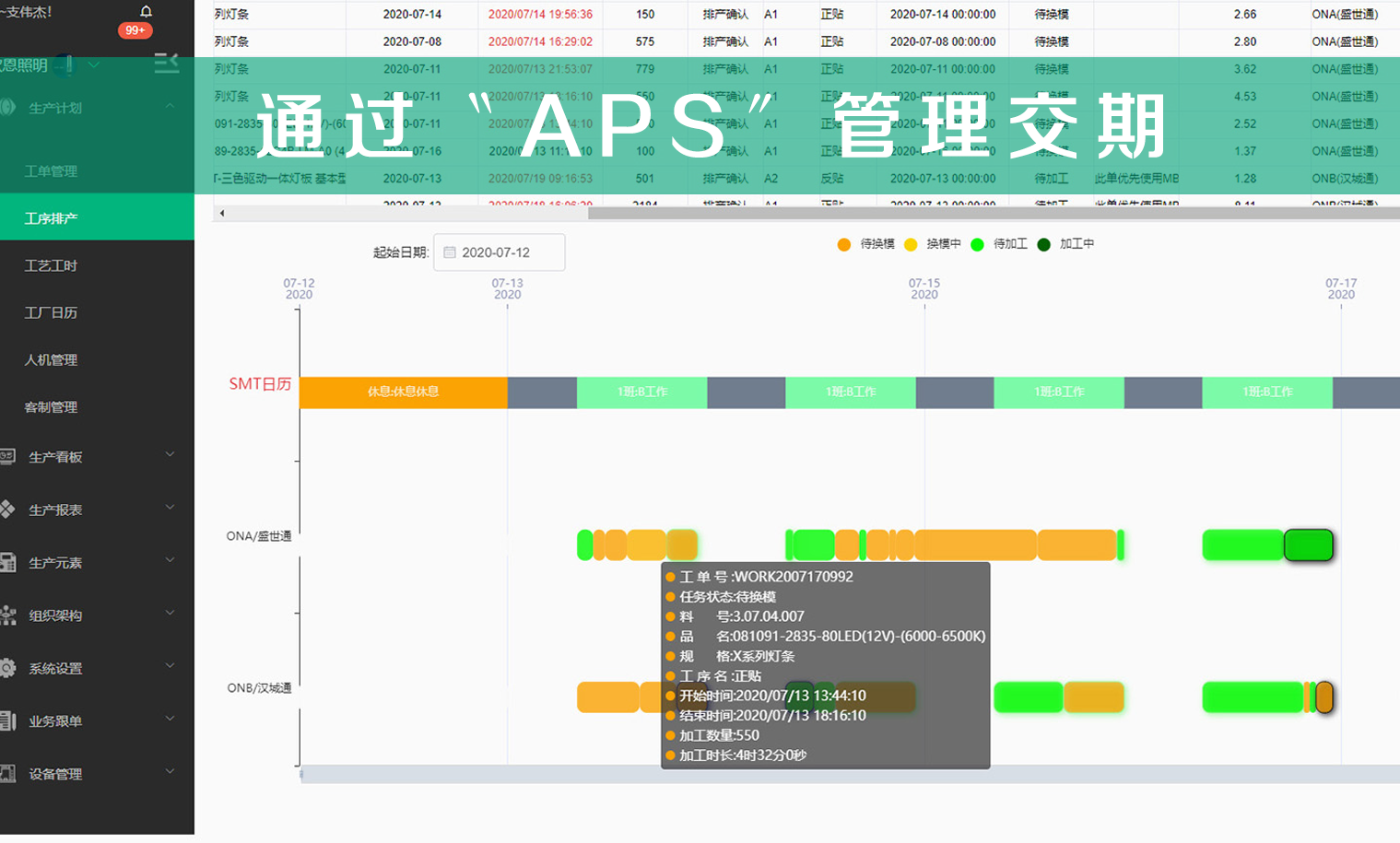The image size is (1400, 843).
Task: Select the 生产计划 production plan icon
Action: tap(9, 108)
